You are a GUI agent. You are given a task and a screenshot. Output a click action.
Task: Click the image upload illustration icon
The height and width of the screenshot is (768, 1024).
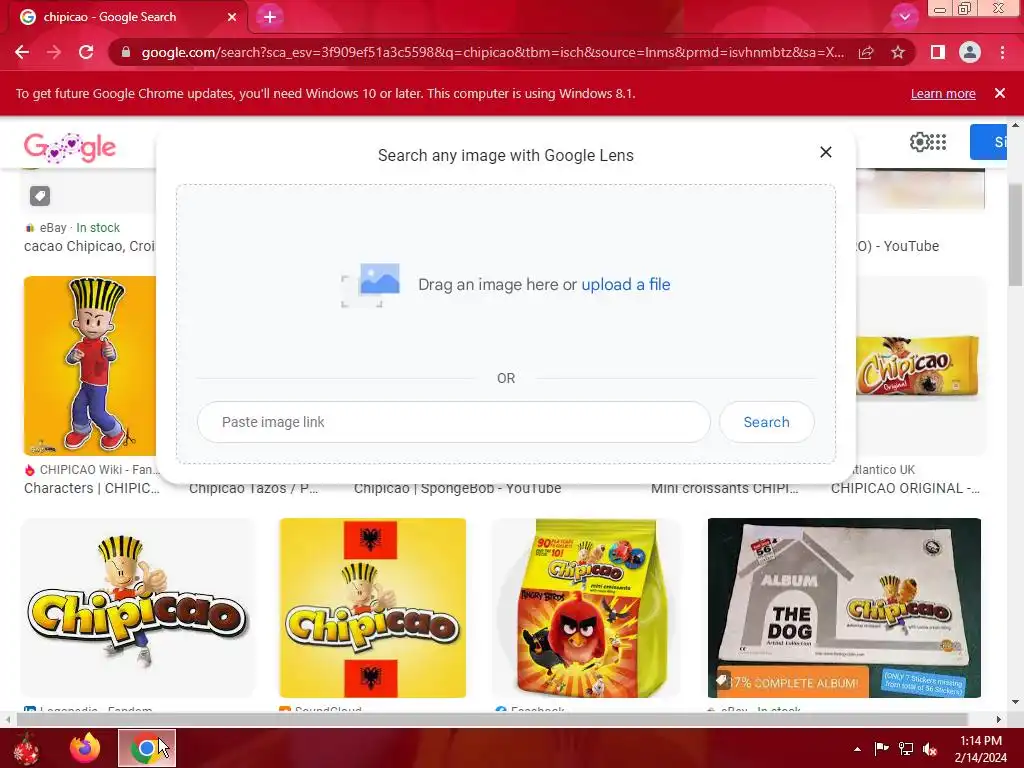[x=370, y=285]
